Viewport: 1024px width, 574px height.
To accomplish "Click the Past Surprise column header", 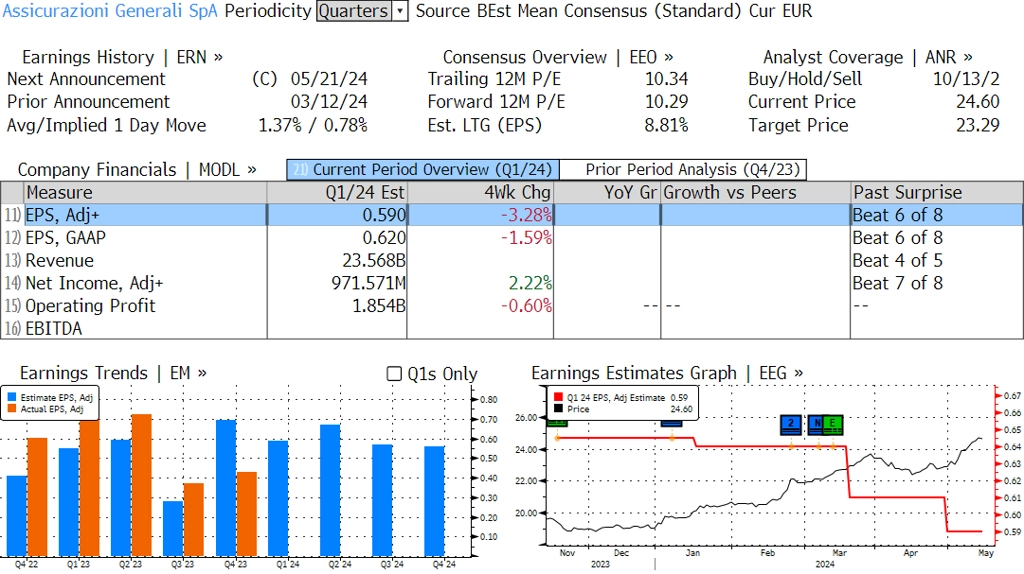I will click(x=936, y=193).
